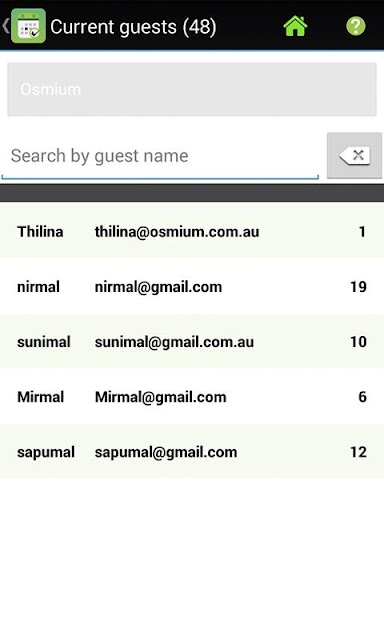Tap count 12 in sapumal's row

(x=358, y=452)
